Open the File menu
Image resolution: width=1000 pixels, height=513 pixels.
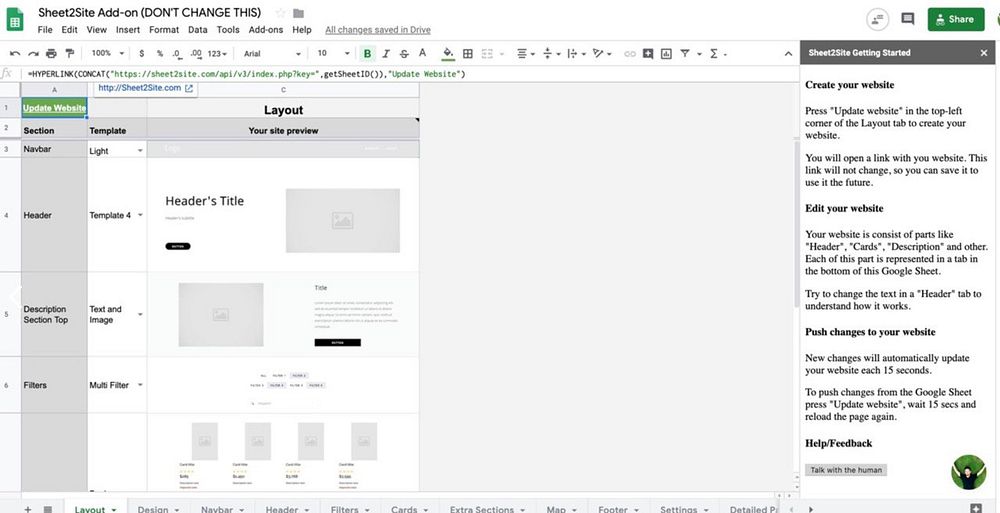[45, 29]
